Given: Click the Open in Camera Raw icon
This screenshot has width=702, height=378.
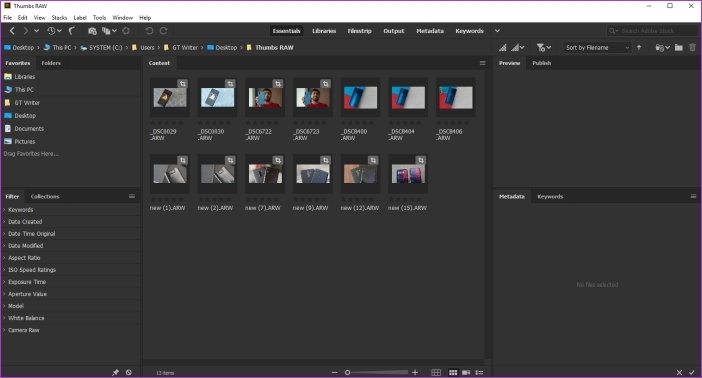Looking at the screenshot, I should point(126,31).
